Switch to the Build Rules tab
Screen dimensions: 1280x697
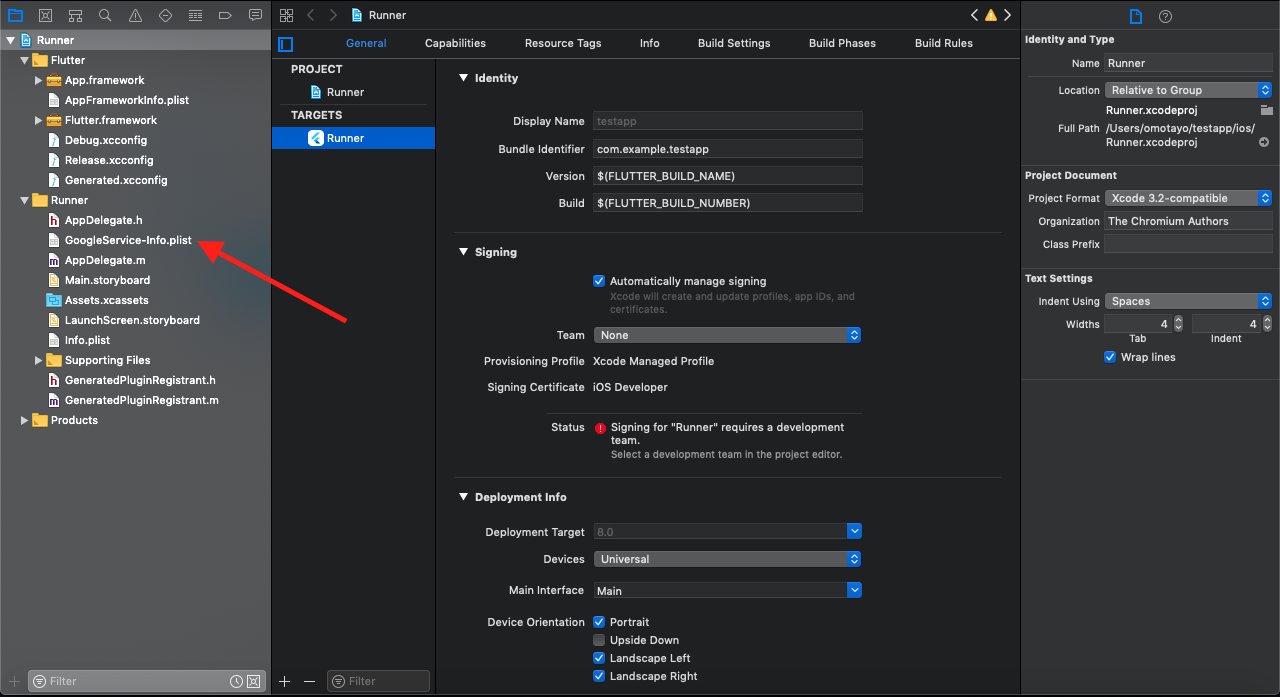(x=944, y=43)
